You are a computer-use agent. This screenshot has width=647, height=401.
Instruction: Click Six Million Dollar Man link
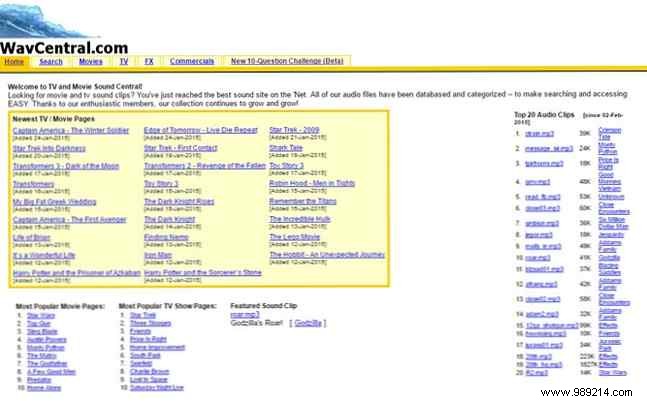pyautogui.click(x=613, y=223)
